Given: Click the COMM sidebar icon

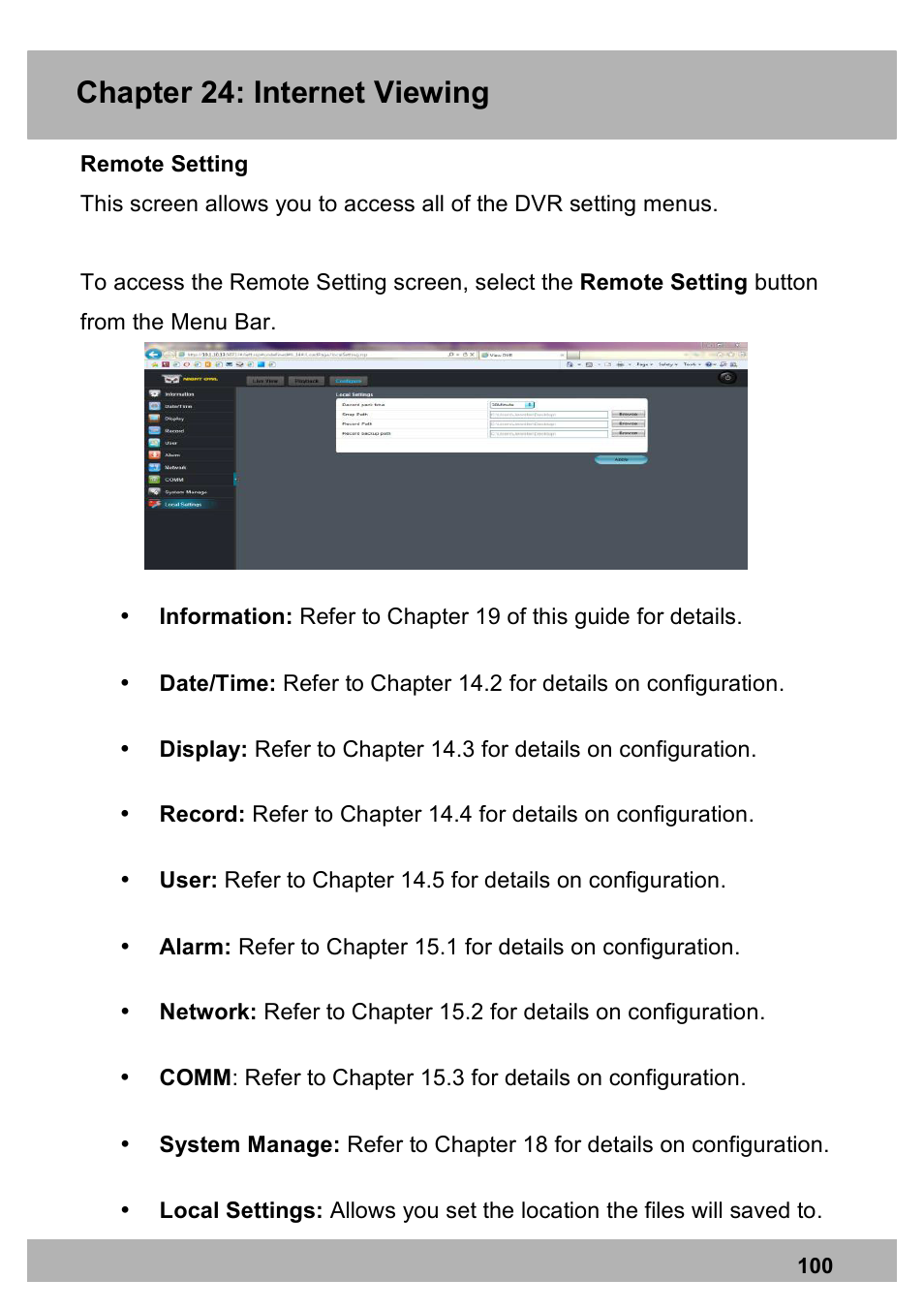Looking at the screenshot, I should (x=154, y=480).
